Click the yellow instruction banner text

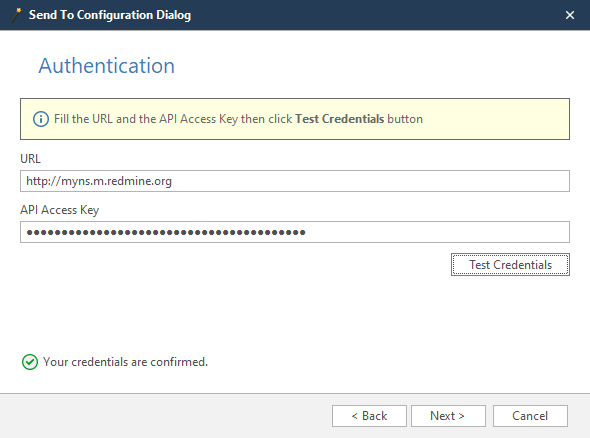pyautogui.click(x=238, y=119)
